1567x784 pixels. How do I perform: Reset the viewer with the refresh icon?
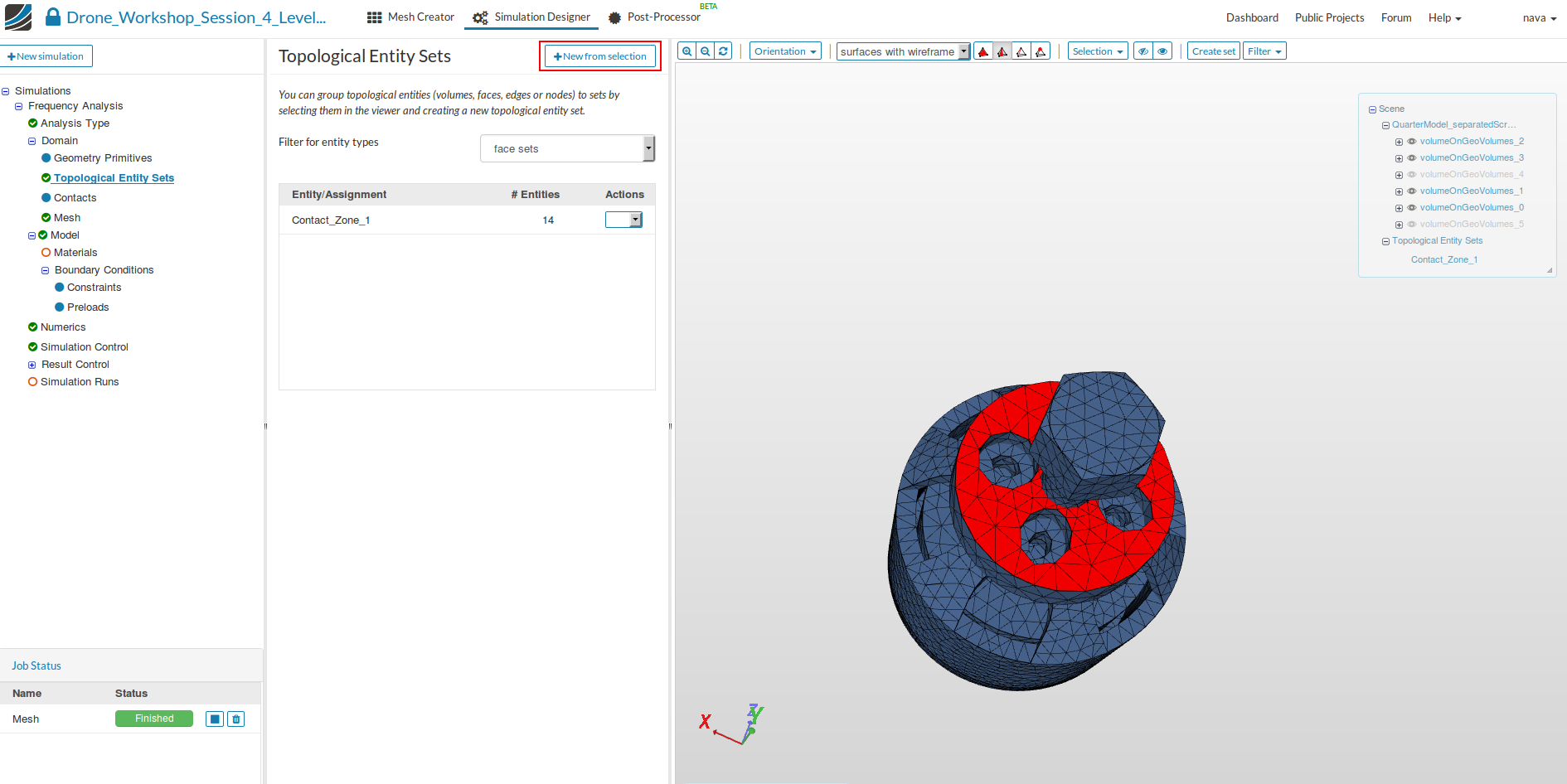click(723, 51)
